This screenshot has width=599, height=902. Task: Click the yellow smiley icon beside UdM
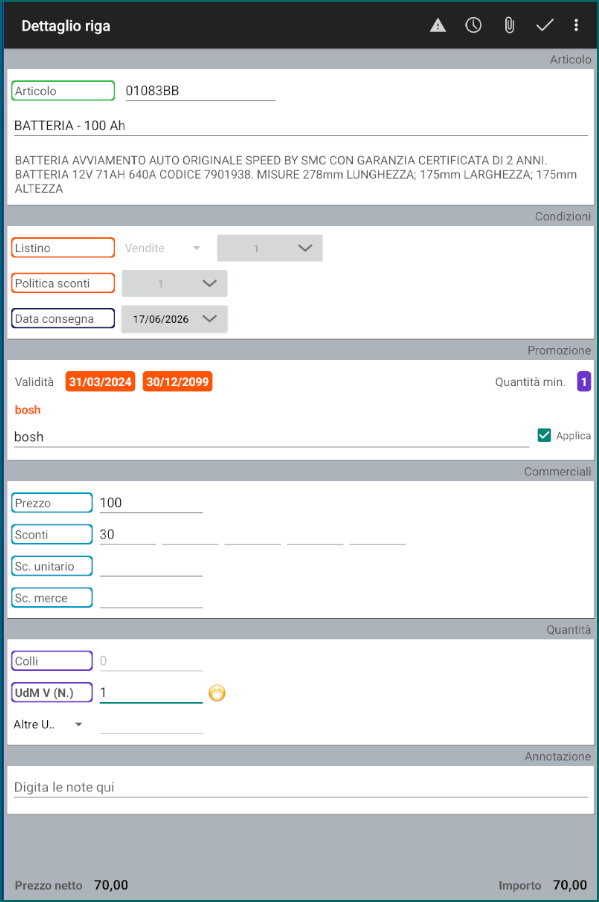click(x=217, y=693)
